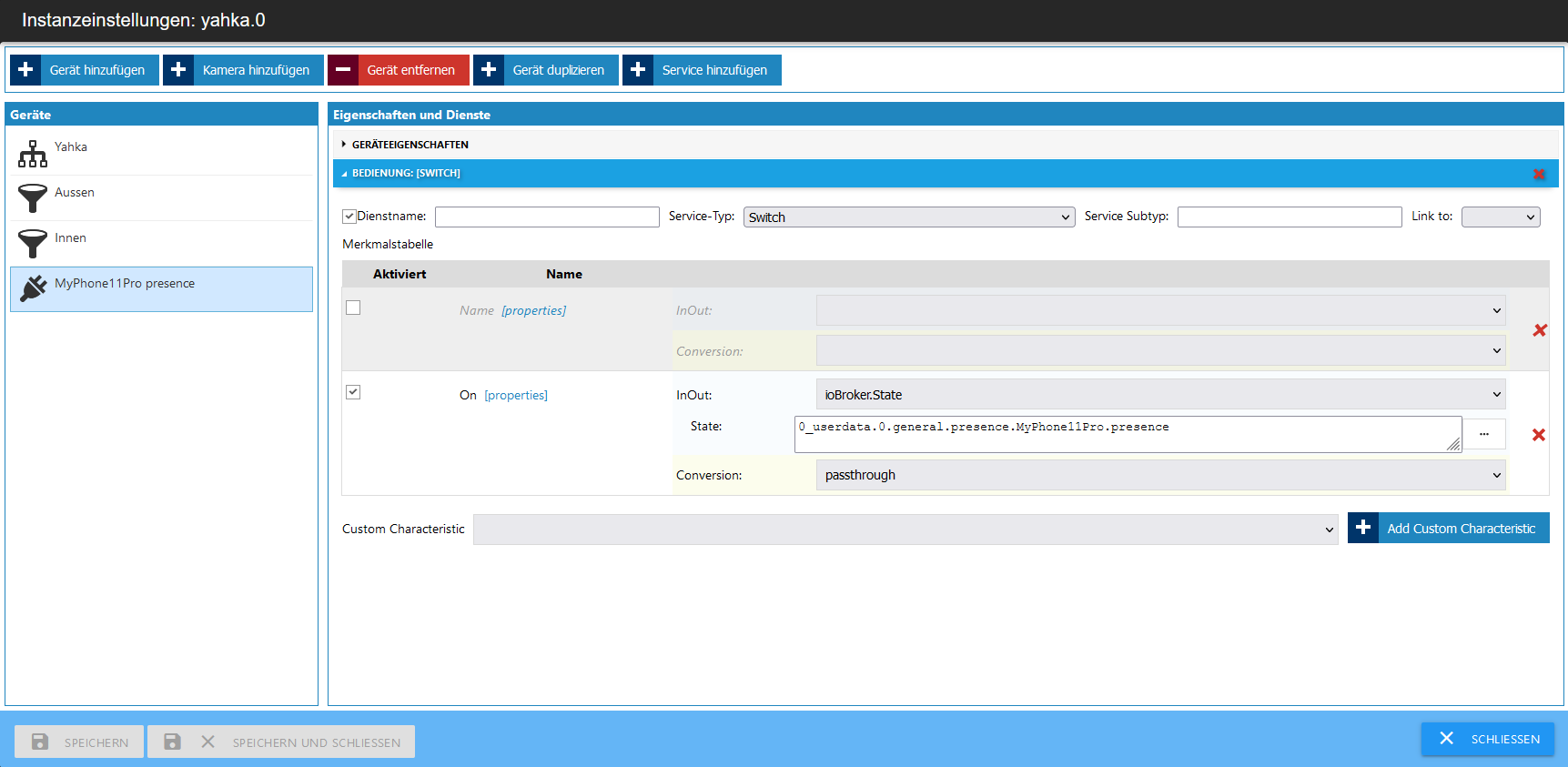Open properties link for Name characteristic
This screenshot has height=767, width=1568.
[x=533, y=310]
